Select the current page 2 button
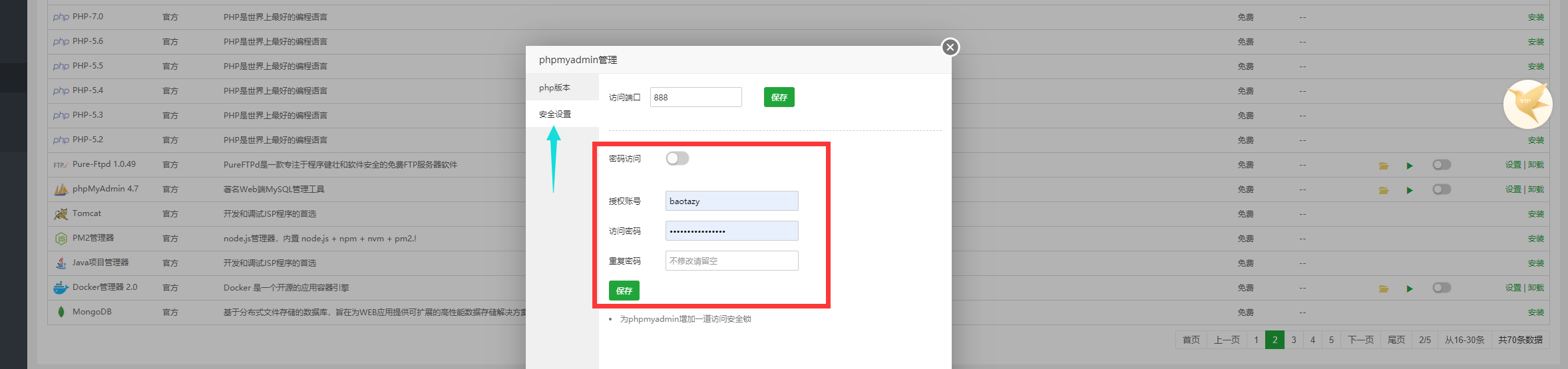 (1274, 340)
